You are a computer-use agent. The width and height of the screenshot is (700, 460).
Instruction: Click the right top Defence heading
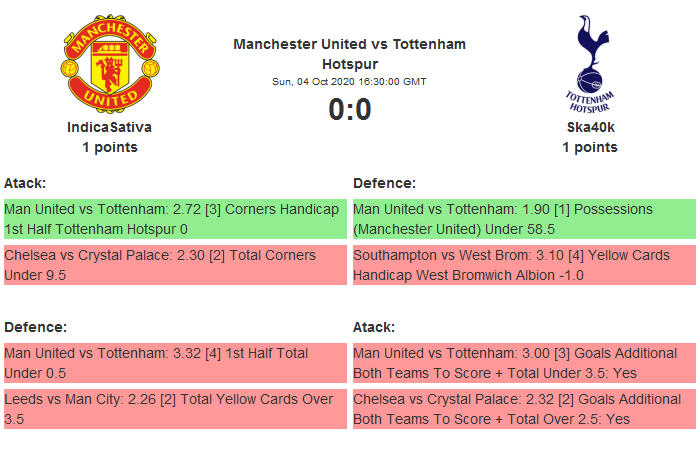pyautogui.click(x=385, y=183)
